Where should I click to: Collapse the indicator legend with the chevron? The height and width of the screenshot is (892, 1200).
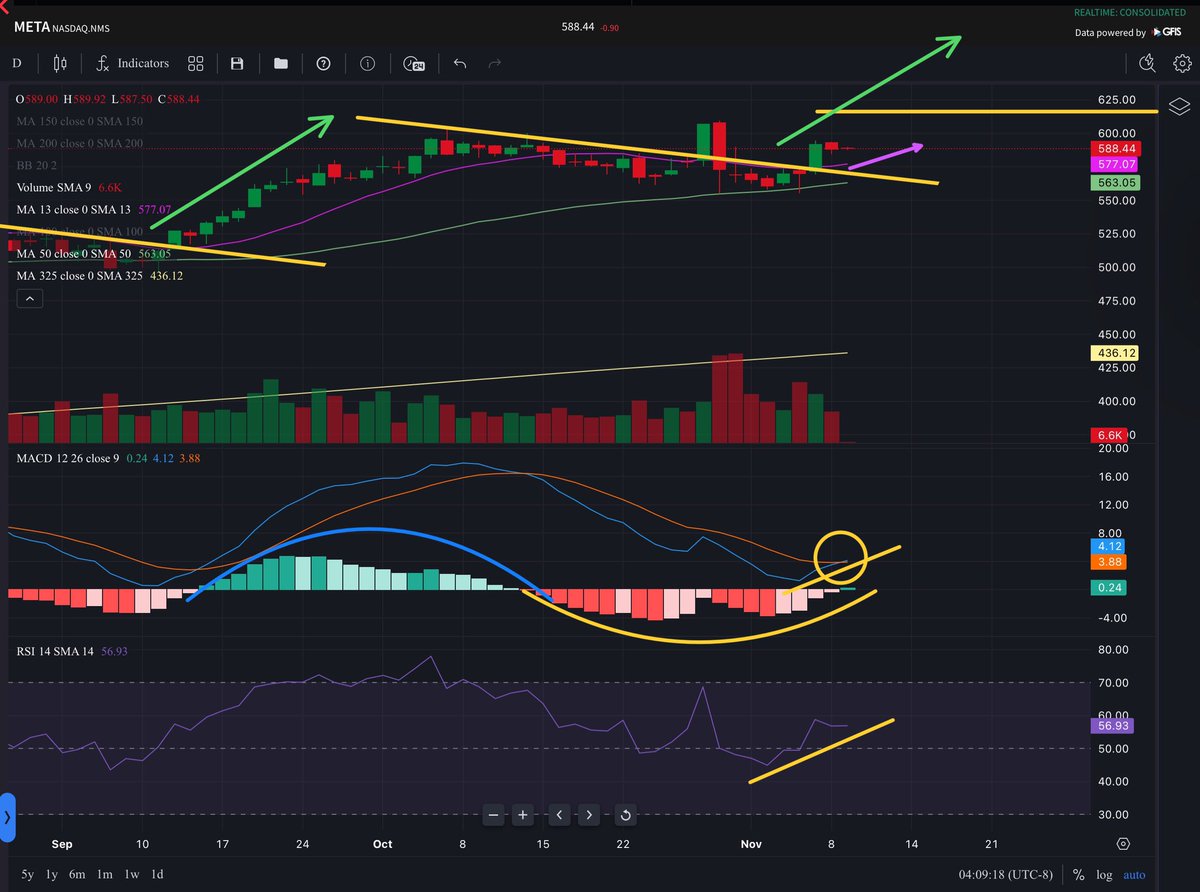(x=29, y=298)
